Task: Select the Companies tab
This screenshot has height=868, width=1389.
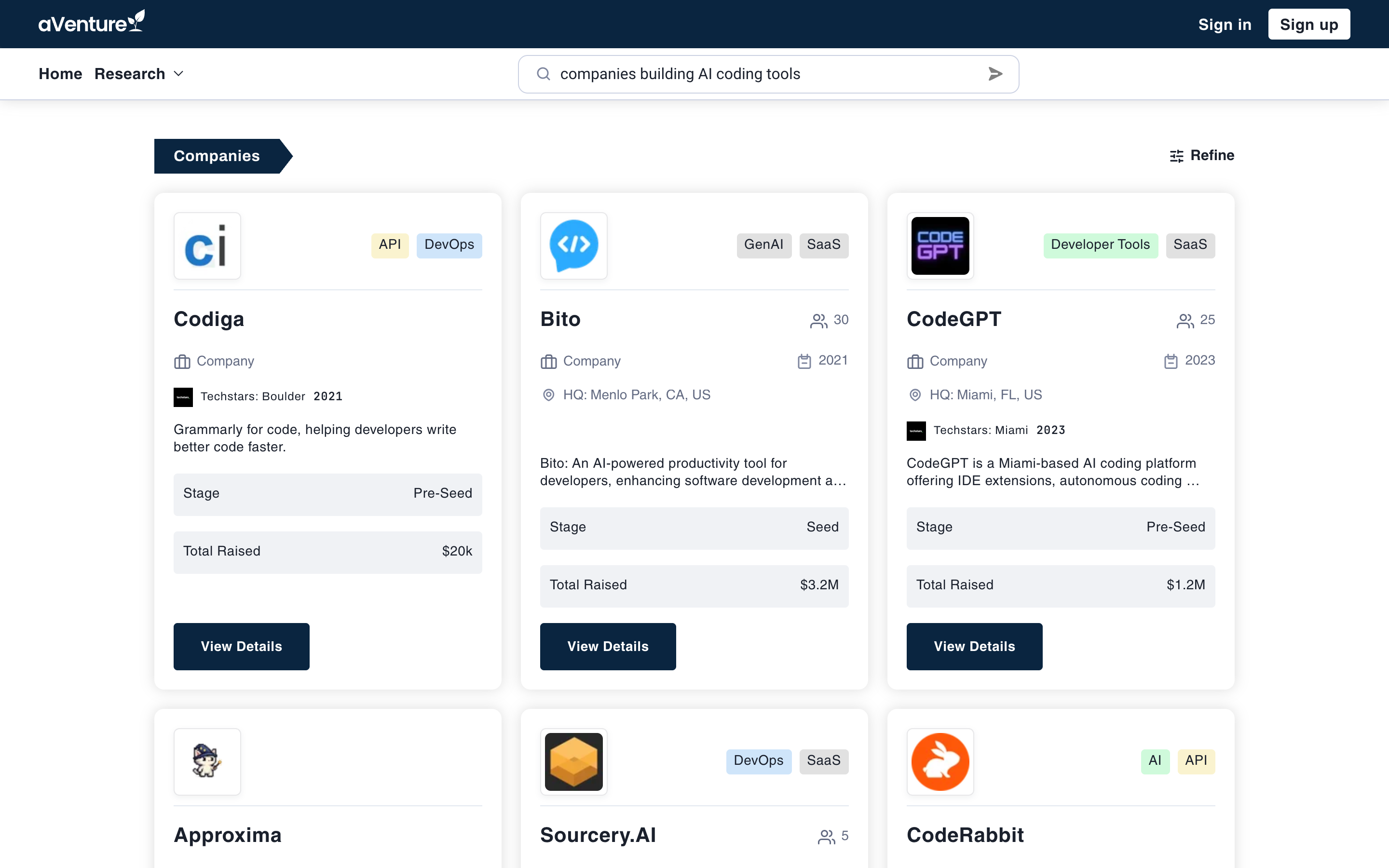Action: [x=223, y=156]
